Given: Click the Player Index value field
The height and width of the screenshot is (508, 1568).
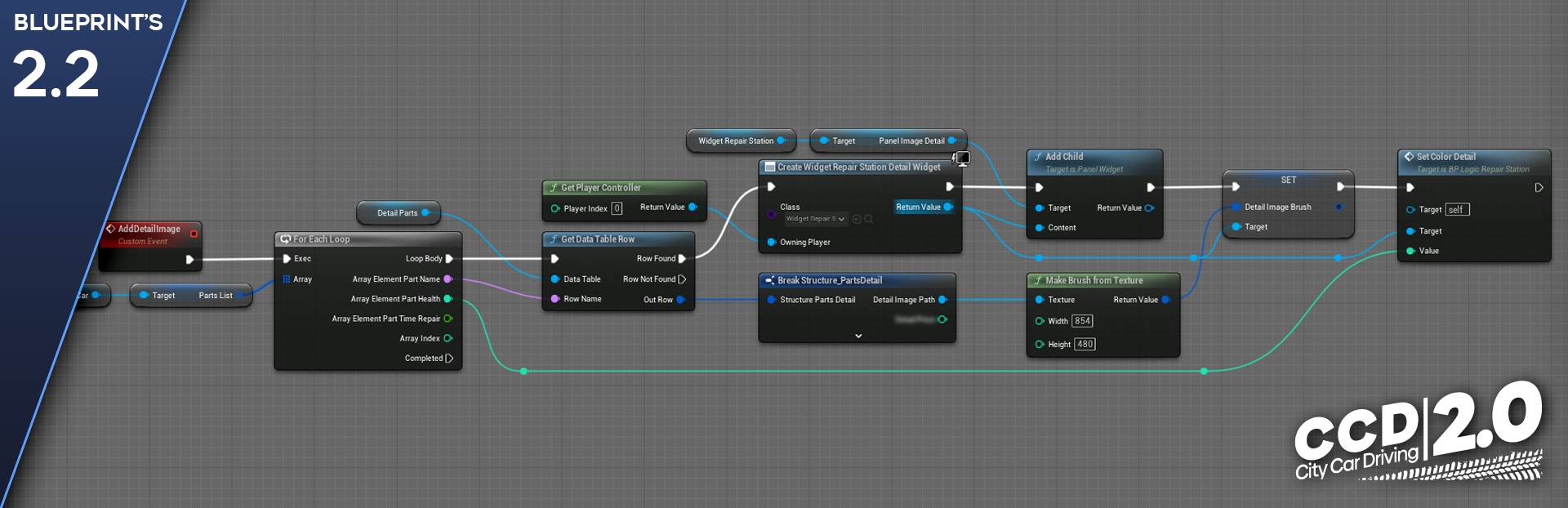Looking at the screenshot, I should pos(617,208).
